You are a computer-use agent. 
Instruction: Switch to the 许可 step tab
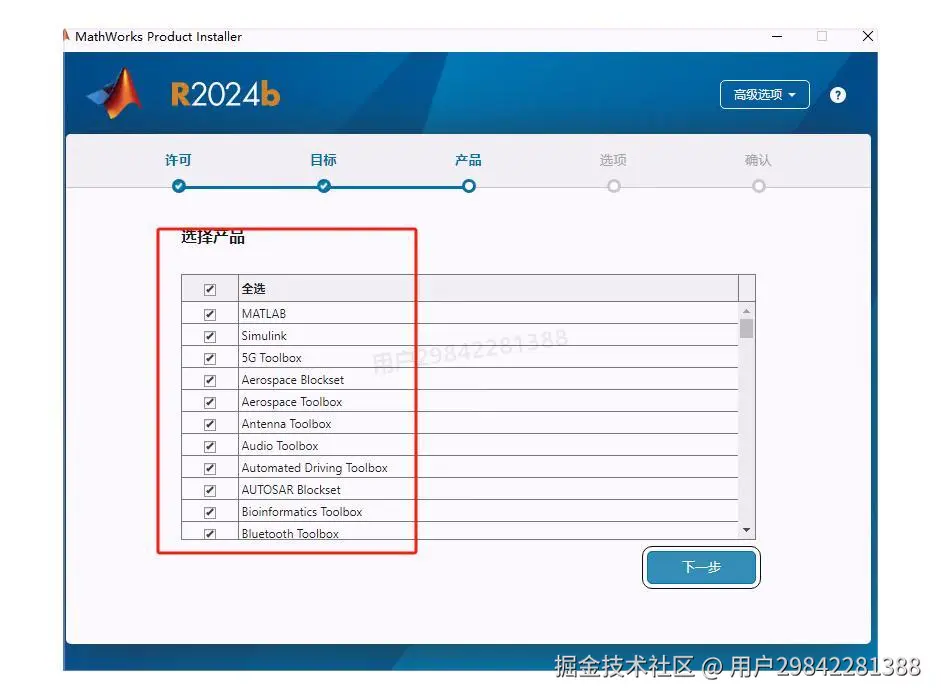[x=178, y=160]
